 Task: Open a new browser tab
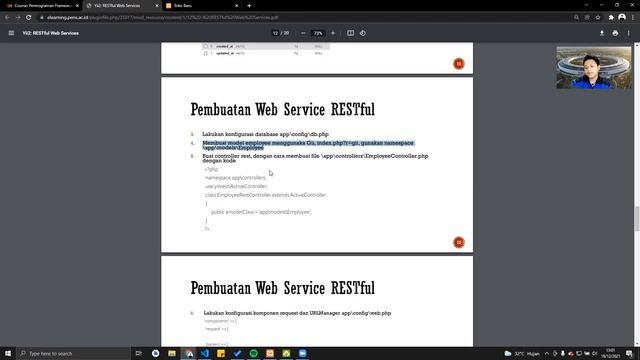(249, 6)
